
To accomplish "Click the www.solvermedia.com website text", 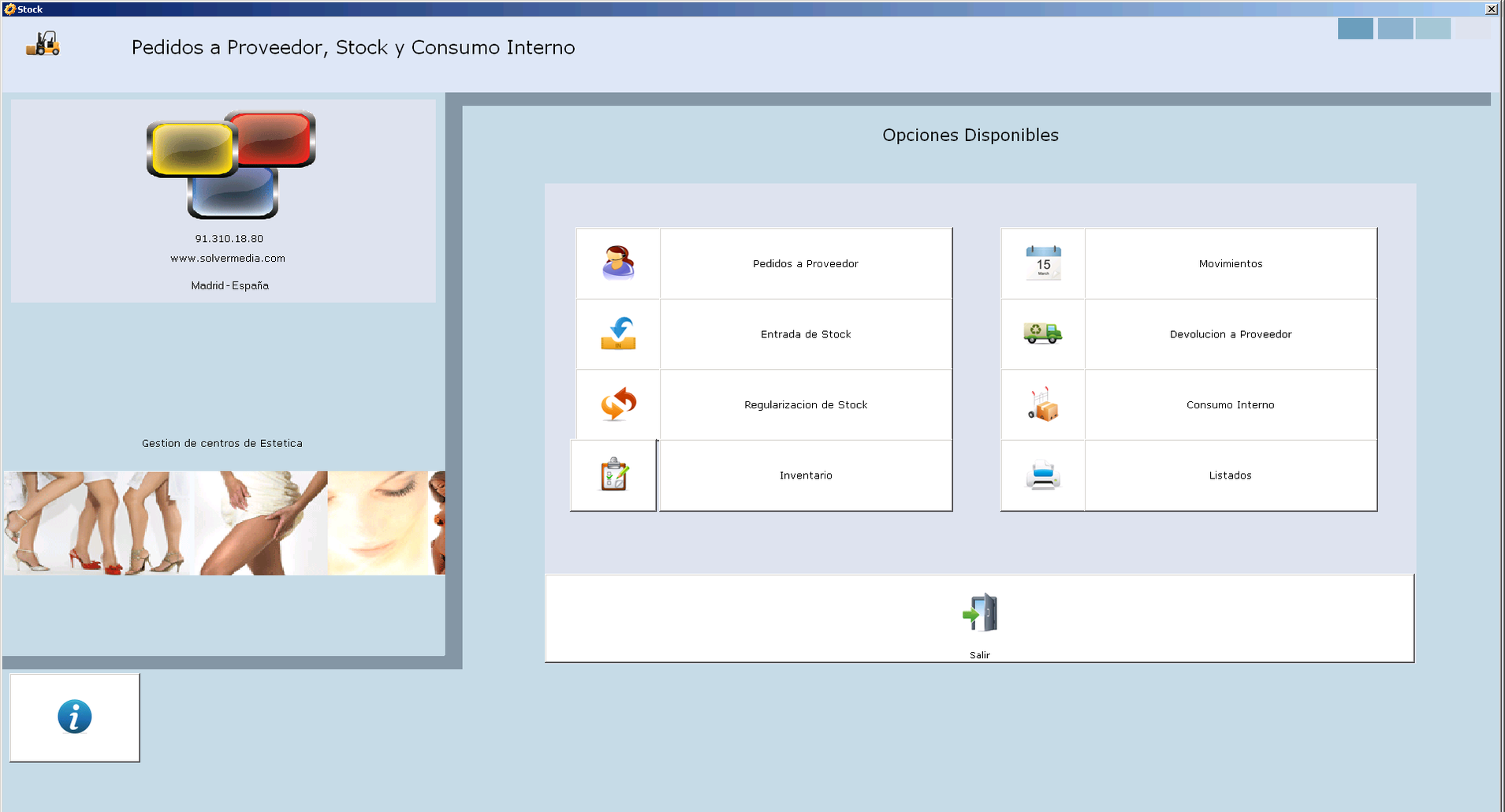I will tap(228, 258).
